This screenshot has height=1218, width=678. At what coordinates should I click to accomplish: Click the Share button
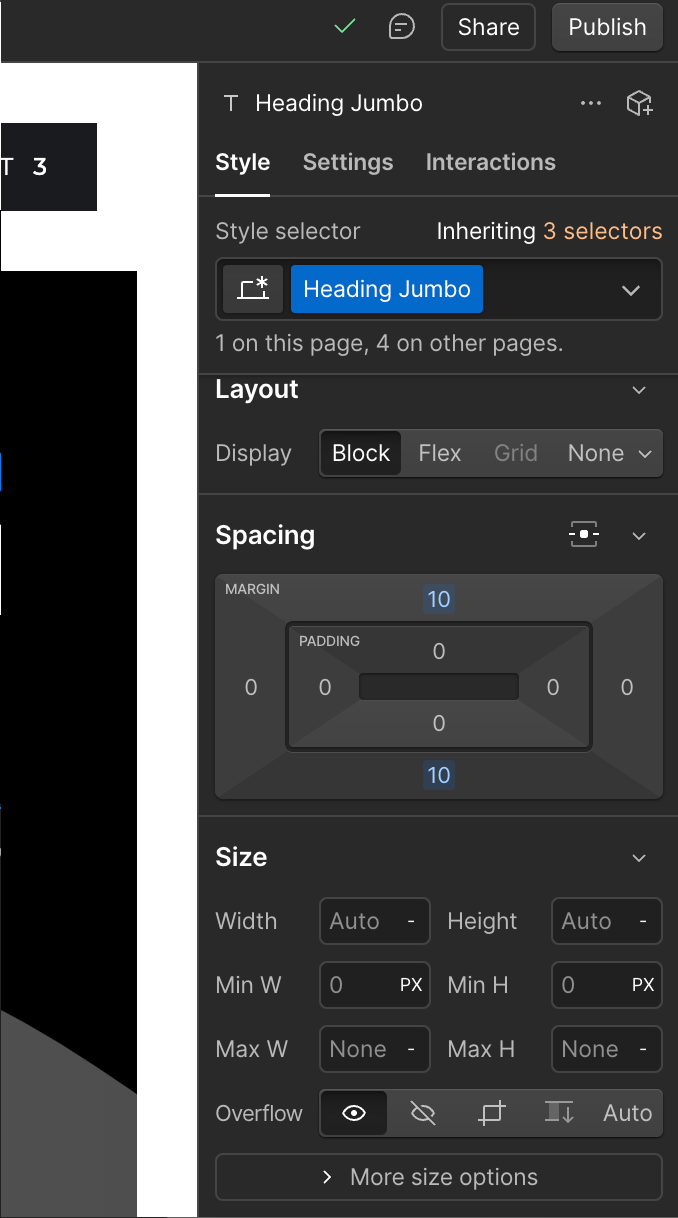pos(489,27)
